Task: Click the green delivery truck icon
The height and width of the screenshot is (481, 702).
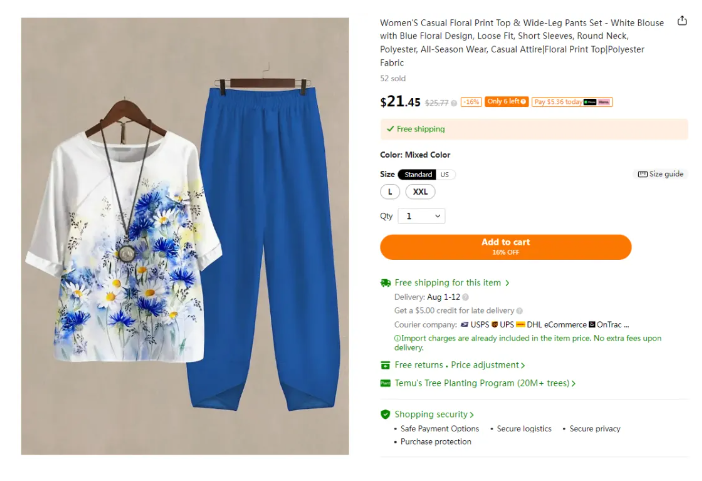Action: (385, 283)
